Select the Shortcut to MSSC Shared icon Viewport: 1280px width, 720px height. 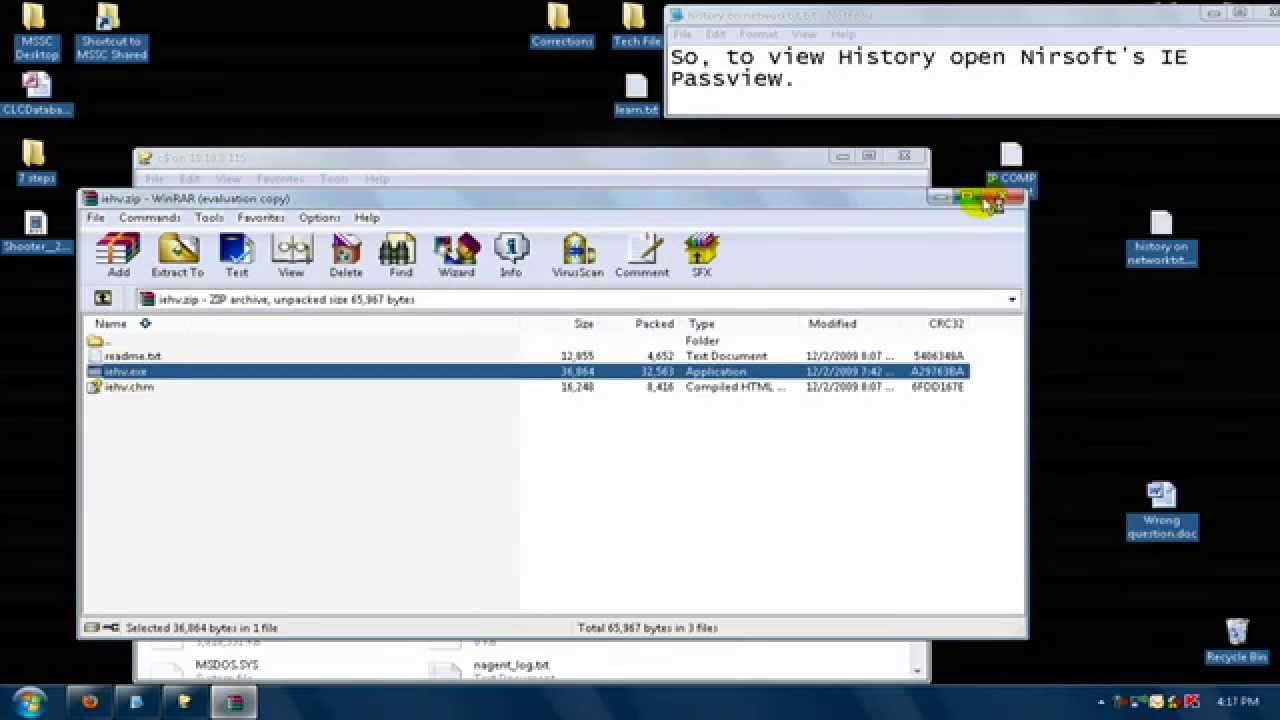[x=112, y=32]
